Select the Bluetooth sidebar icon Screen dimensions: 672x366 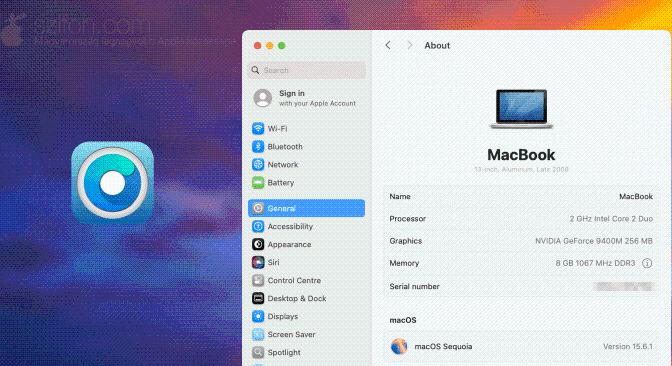258,147
